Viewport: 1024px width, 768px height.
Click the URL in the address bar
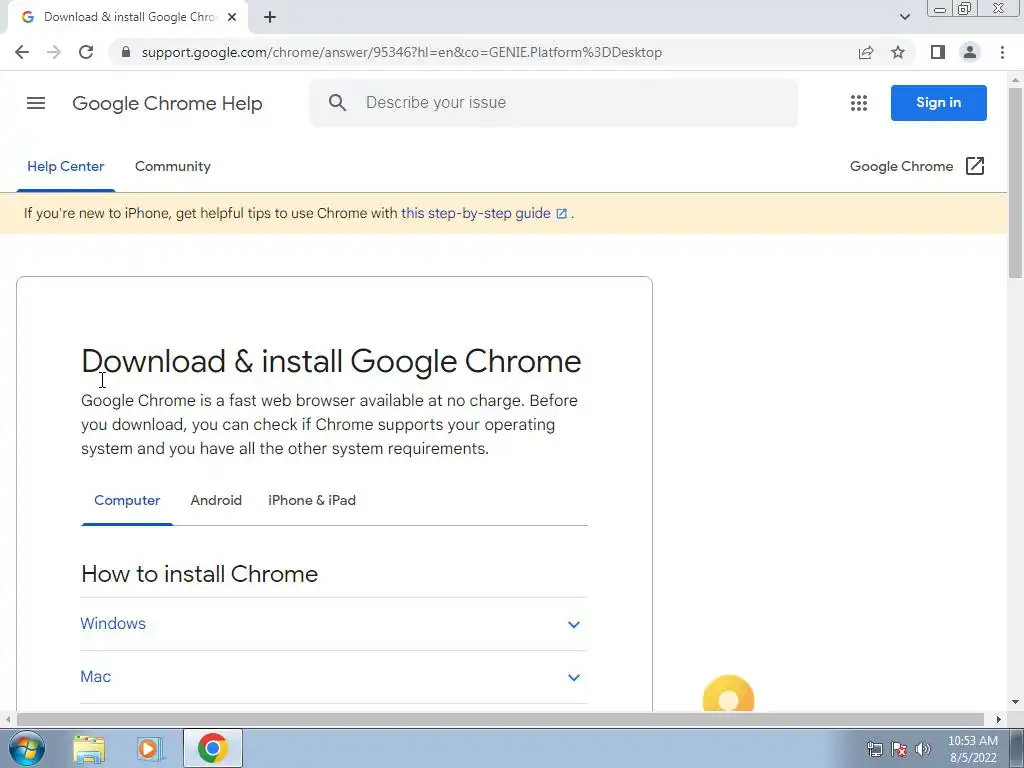[x=402, y=52]
